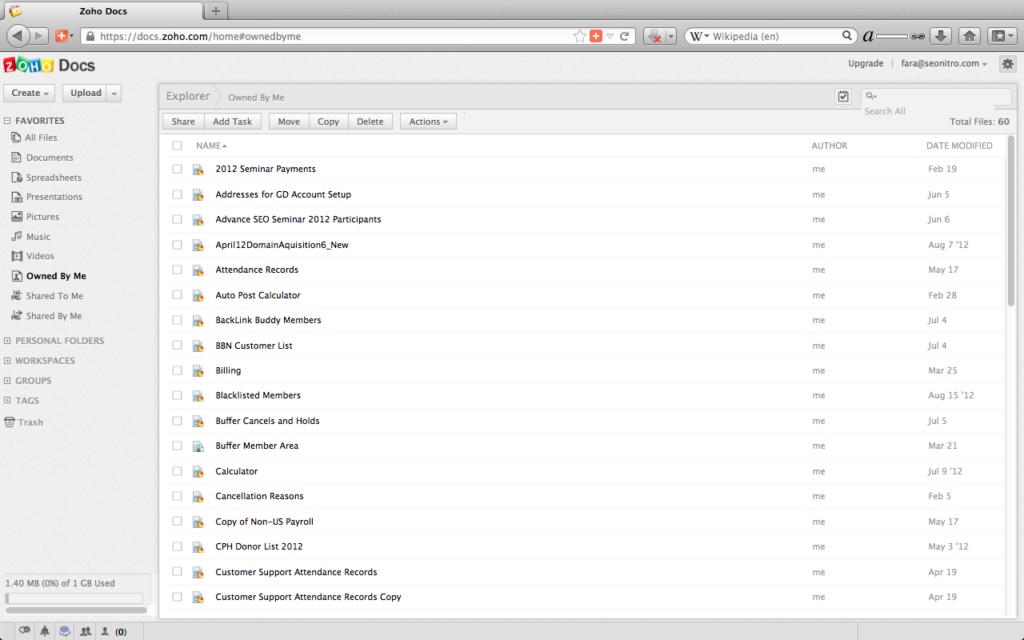Select Spreadsheets in Favorites sidebar

(x=53, y=177)
